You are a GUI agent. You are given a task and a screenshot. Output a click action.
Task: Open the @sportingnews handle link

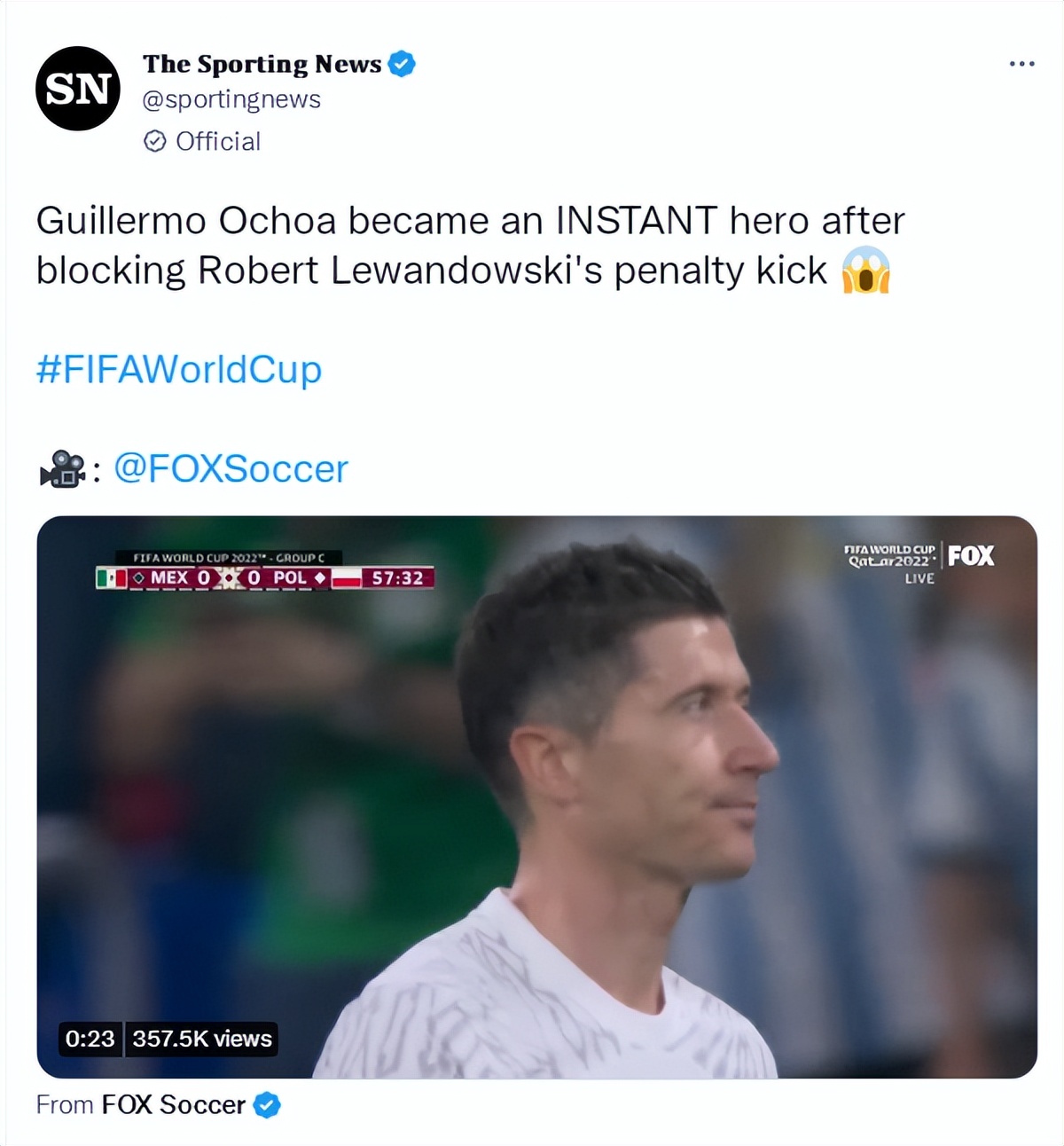pos(231,99)
